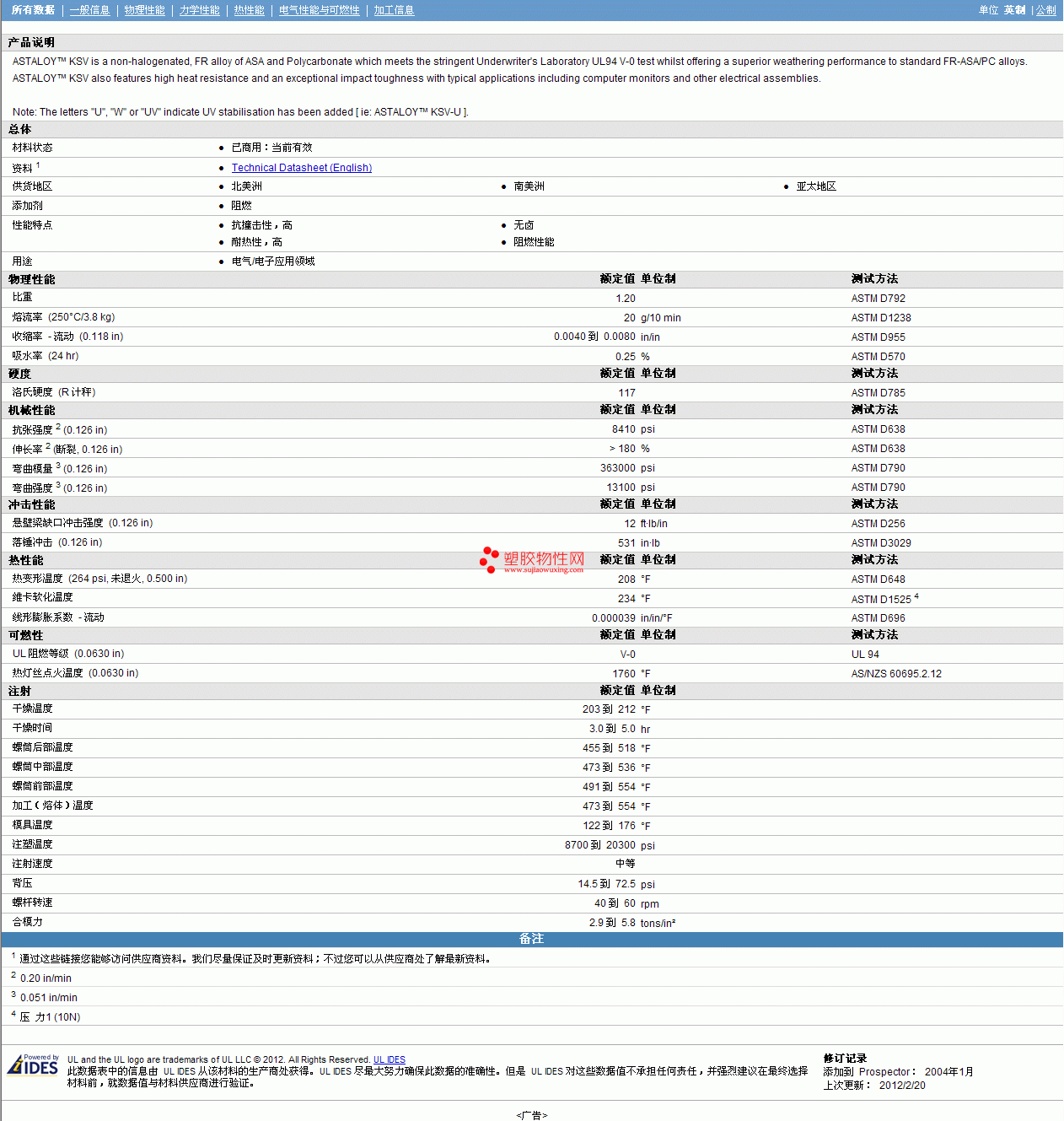1064x1121 pixels.
Task: Select the UL 阻燃等级 row label
Action: pyautogui.click(x=68, y=654)
